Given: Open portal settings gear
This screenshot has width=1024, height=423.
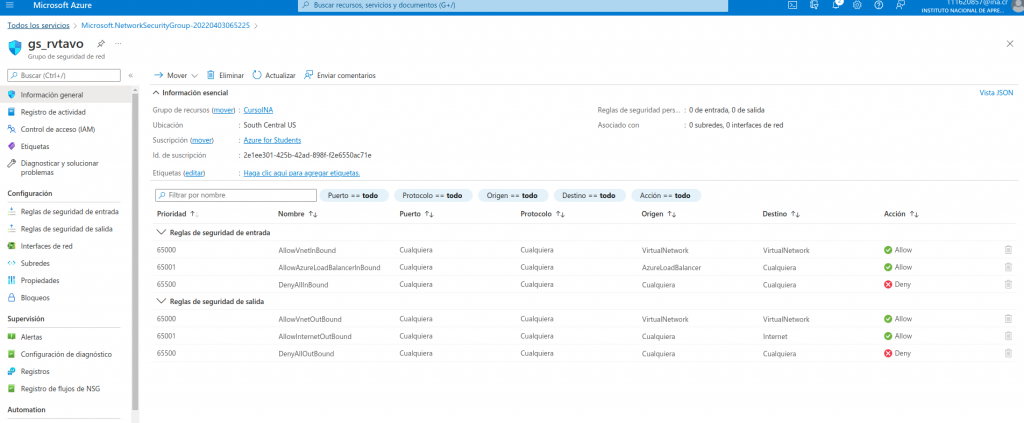Looking at the screenshot, I should (x=857, y=5).
